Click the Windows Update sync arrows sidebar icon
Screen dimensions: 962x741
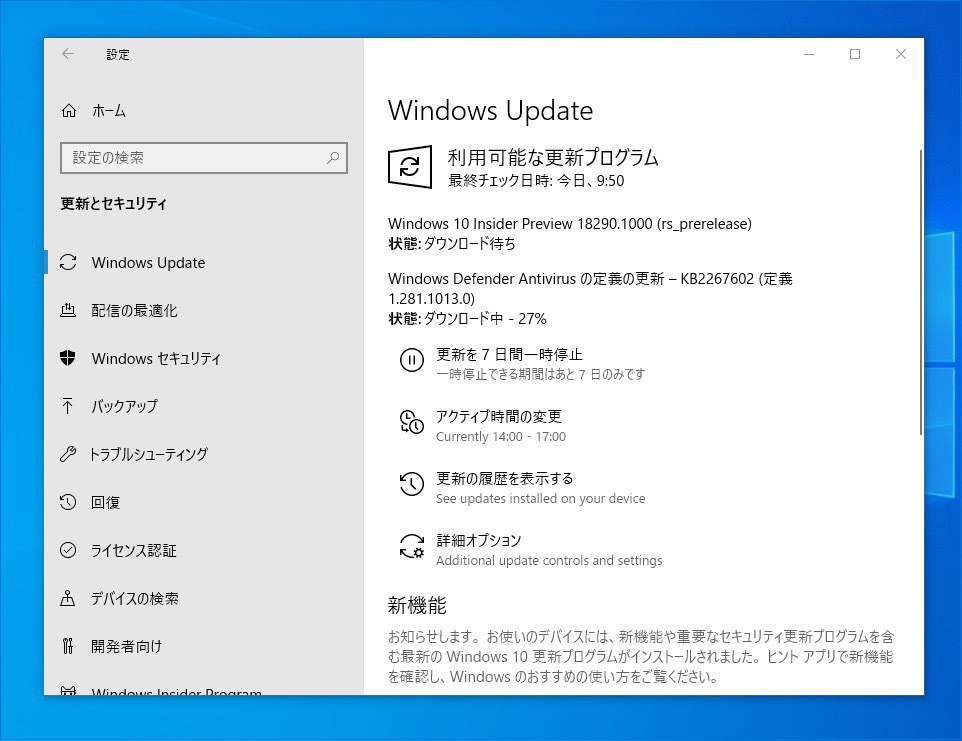[x=68, y=263]
